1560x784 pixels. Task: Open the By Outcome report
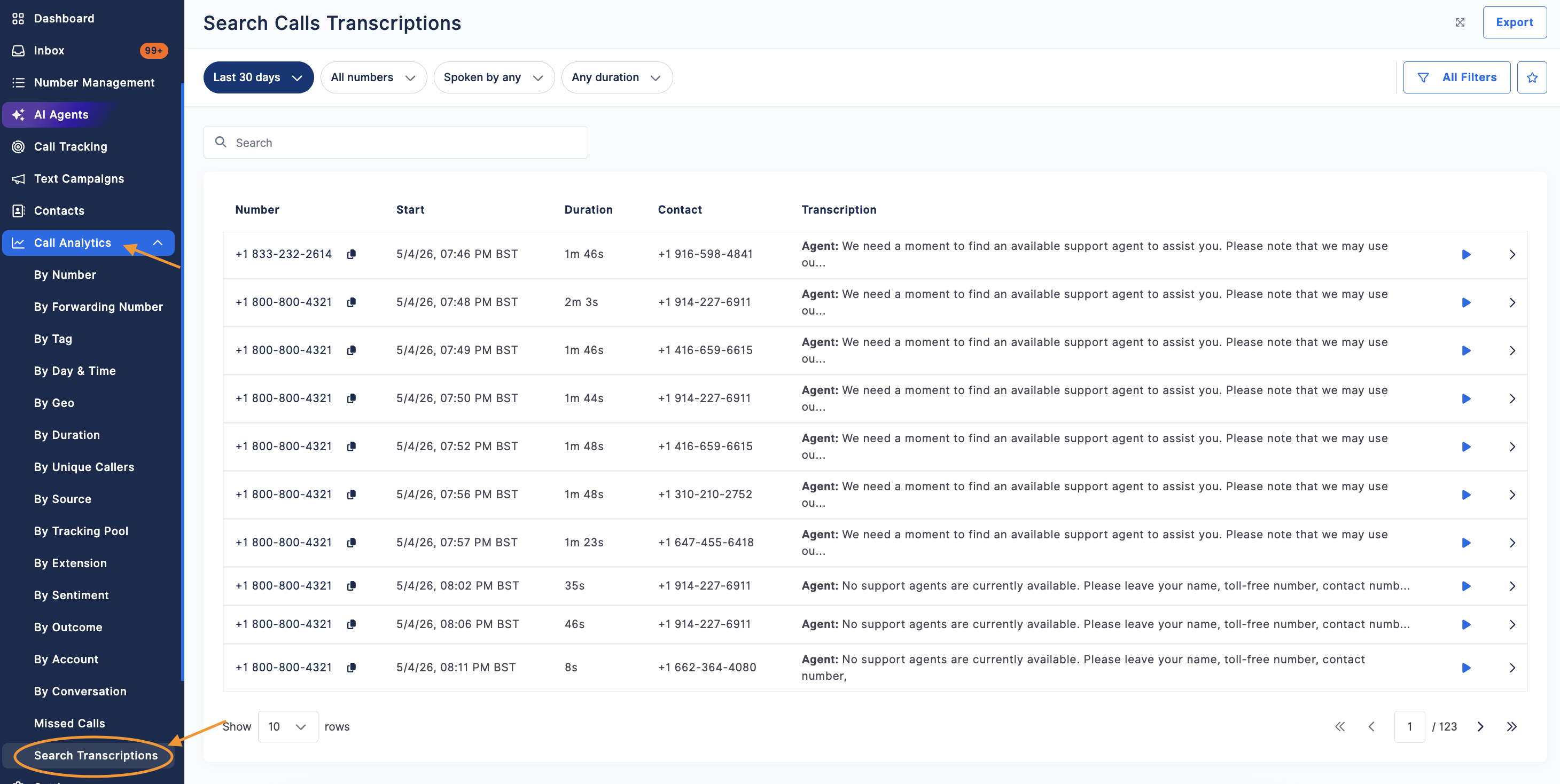coord(68,627)
